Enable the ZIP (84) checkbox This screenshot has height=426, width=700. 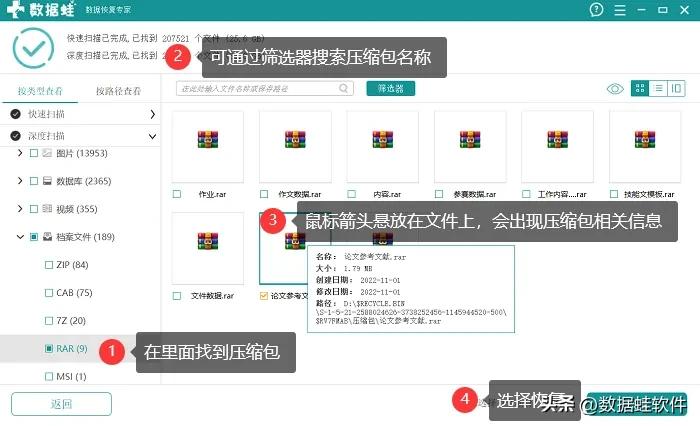point(48,265)
